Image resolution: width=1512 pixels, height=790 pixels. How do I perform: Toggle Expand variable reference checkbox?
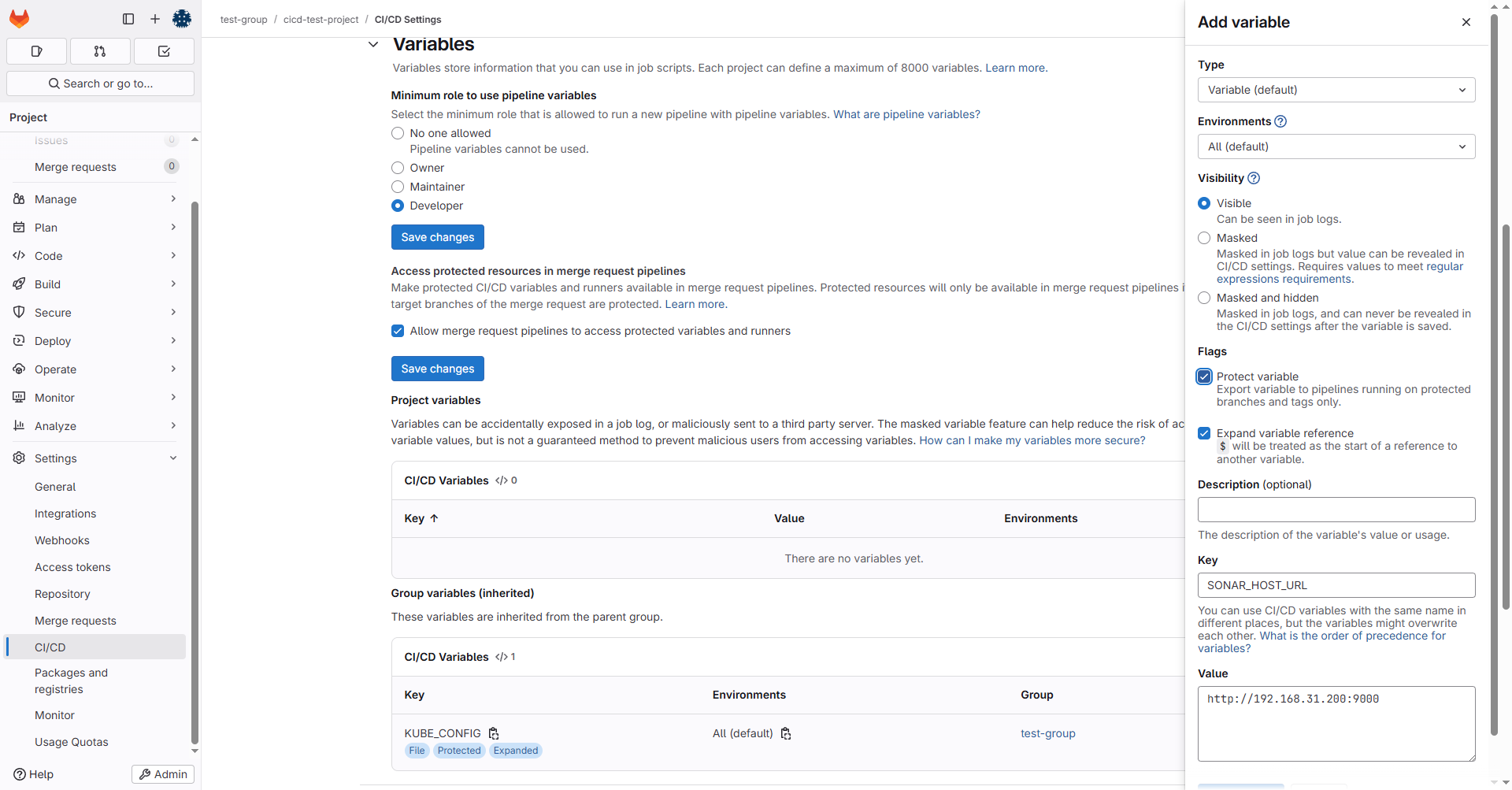pyautogui.click(x=1204, y=433)
